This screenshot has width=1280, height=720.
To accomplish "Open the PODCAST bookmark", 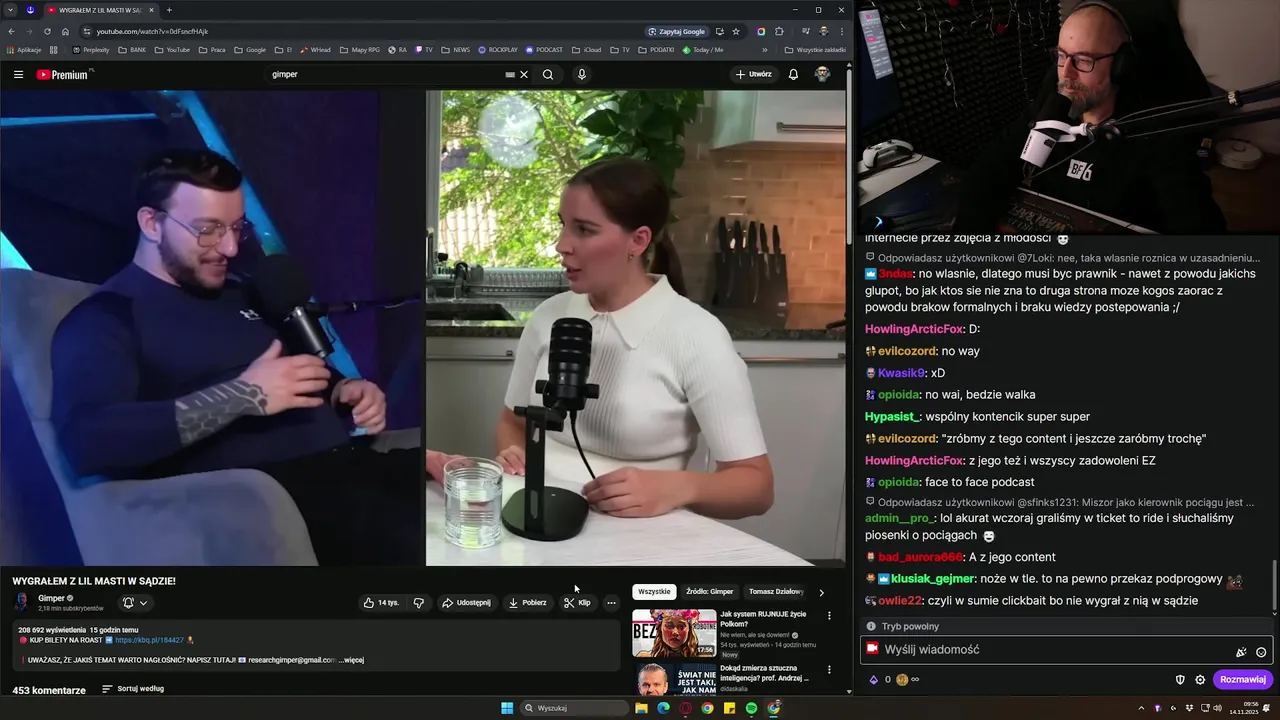I will coord(544,49).
